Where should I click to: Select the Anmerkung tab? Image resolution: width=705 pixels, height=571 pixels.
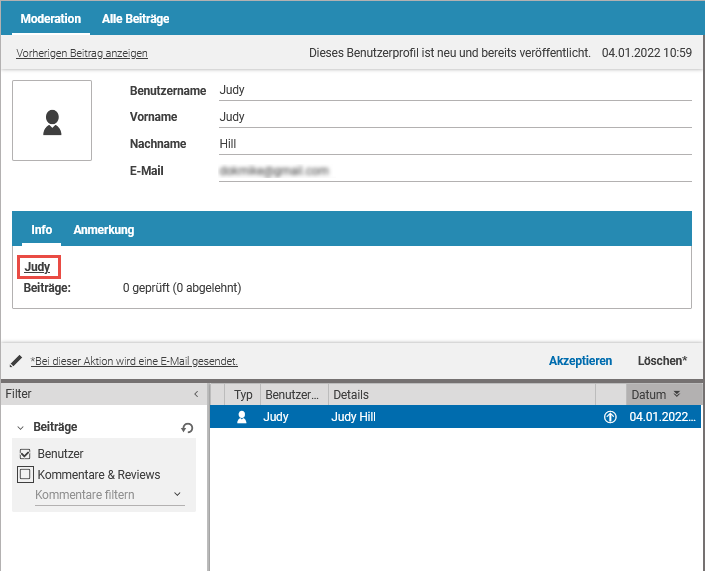pyautogui.click(x=104, y=230)
